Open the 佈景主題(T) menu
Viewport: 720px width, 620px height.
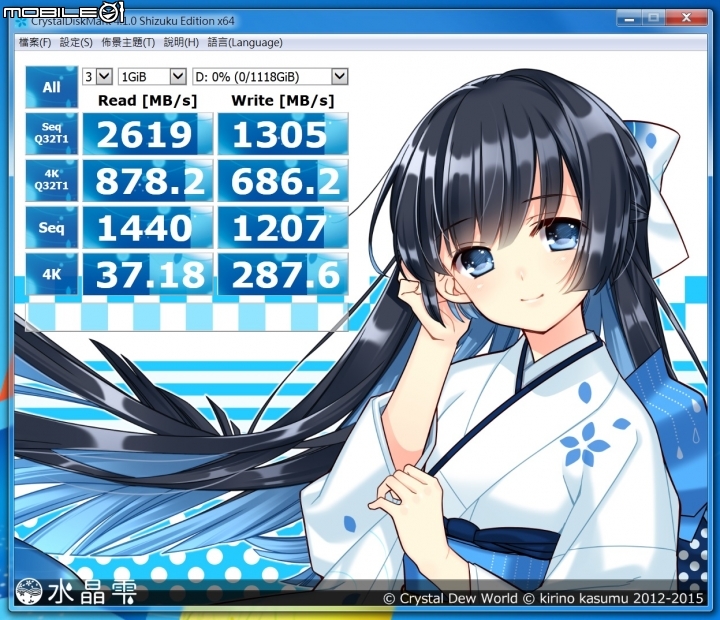click(x=128, y=43)
